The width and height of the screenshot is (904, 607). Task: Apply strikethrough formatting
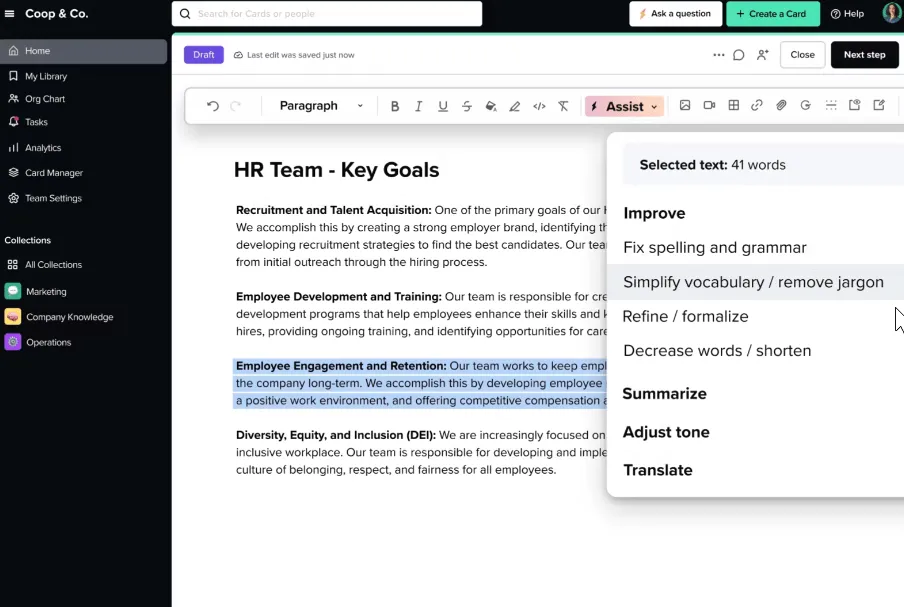click(467, 106)
